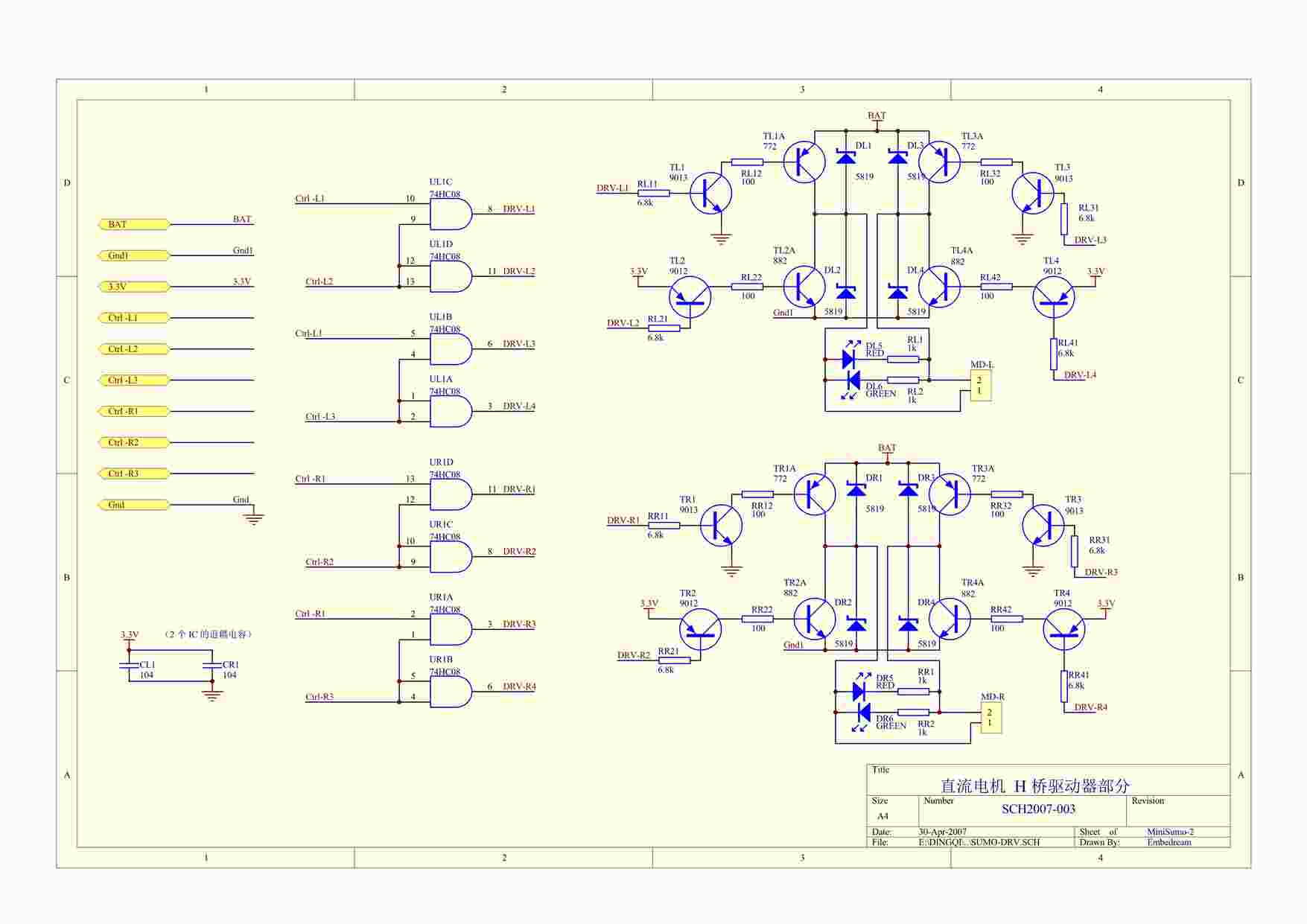
Task: Select the UL1D AND gate symbol
Action: tap(451, 277)
